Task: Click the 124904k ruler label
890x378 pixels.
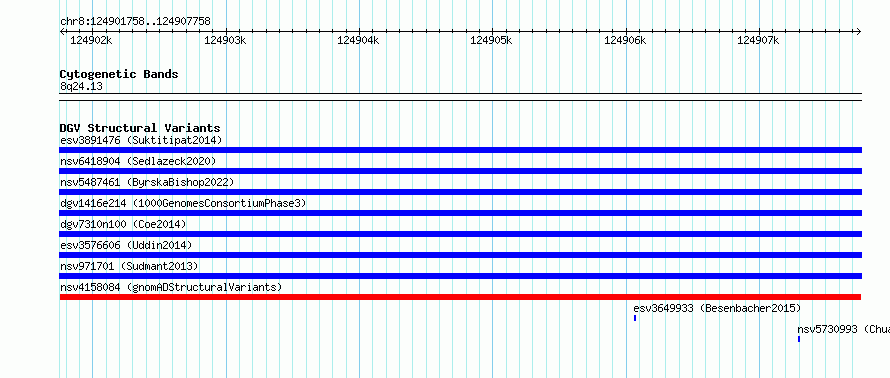Action: coord(358,40)
